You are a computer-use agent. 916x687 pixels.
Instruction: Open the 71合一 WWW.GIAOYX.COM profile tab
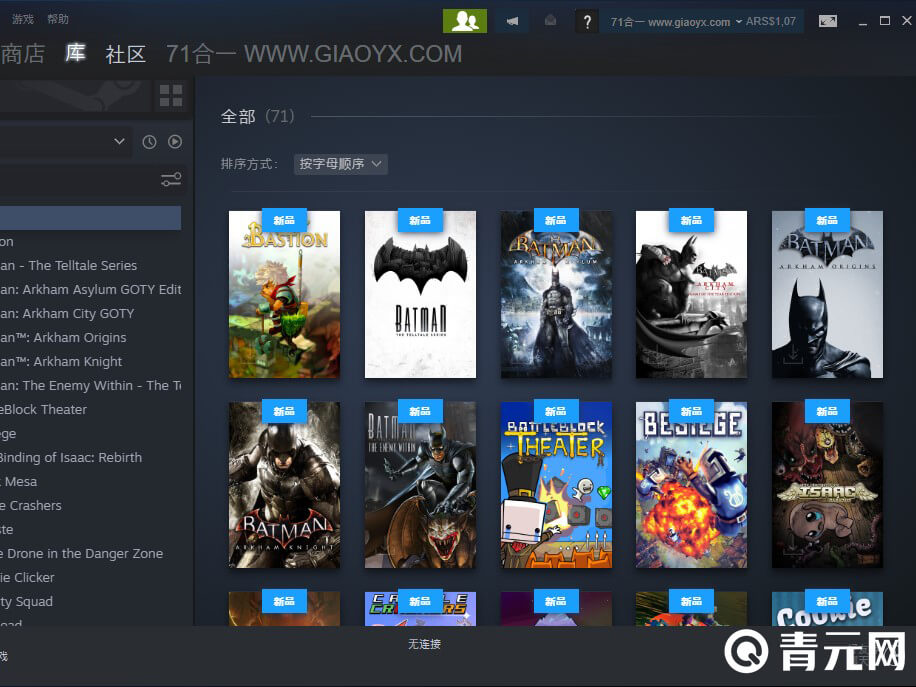tap(314, 54)
